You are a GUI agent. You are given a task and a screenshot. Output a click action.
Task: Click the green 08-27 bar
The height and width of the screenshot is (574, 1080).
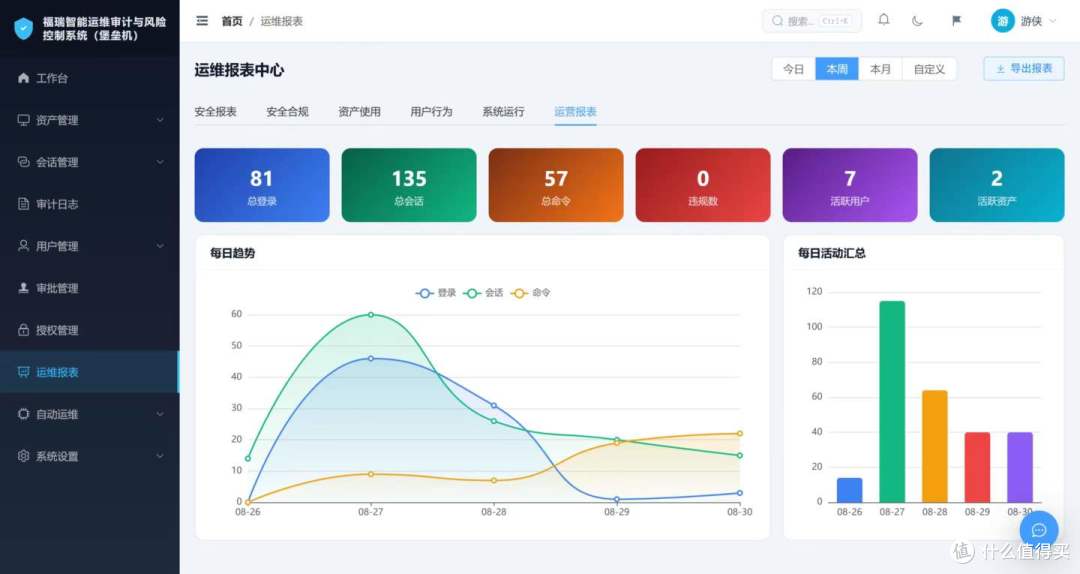(x=892, y=401)
